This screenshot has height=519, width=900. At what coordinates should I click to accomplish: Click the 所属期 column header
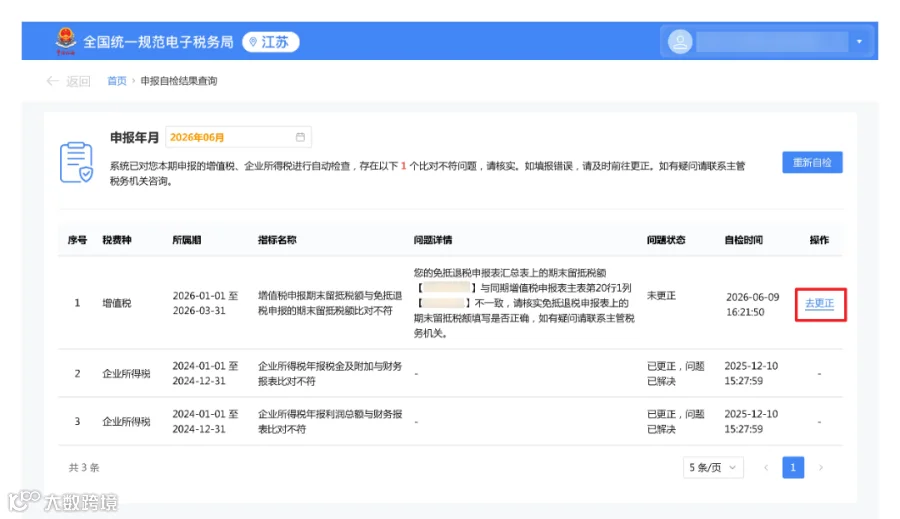187,240
